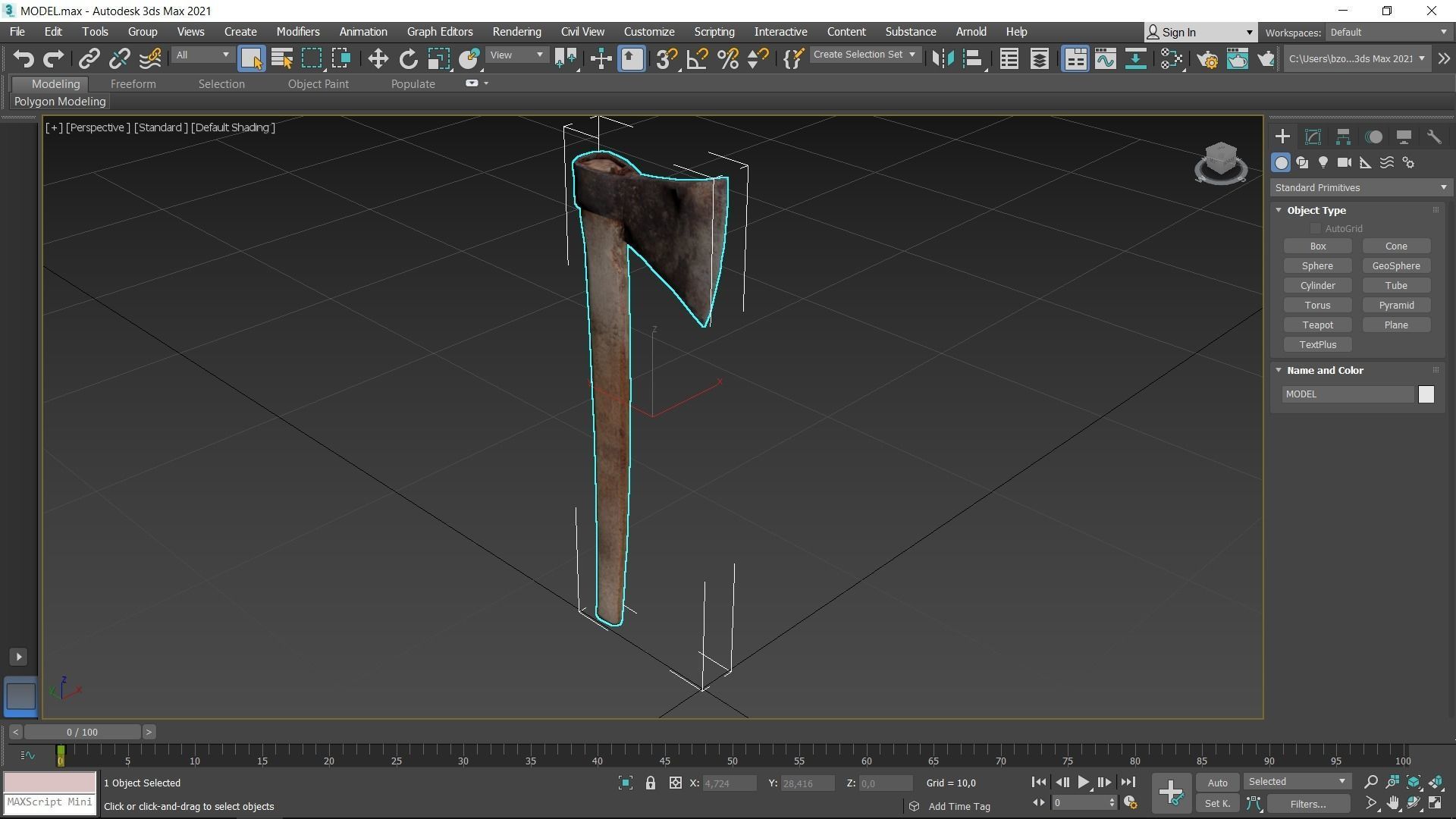Open the Graph Editors menu
1456x819 pixels.
point(440,32)
